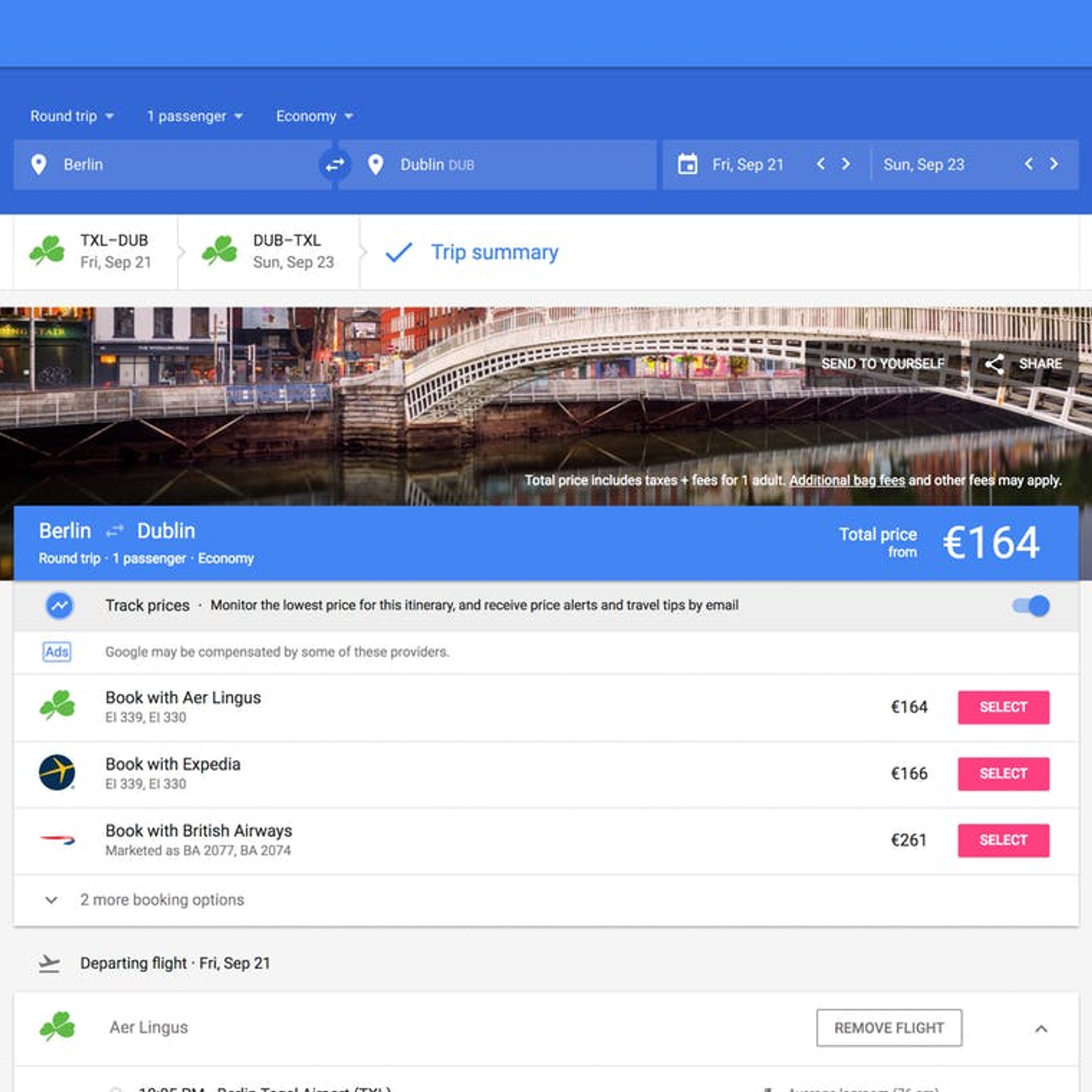Click the Remove Flight button
The height and width of the screenshot is (1092, 1092).
tap(889, 1028)
